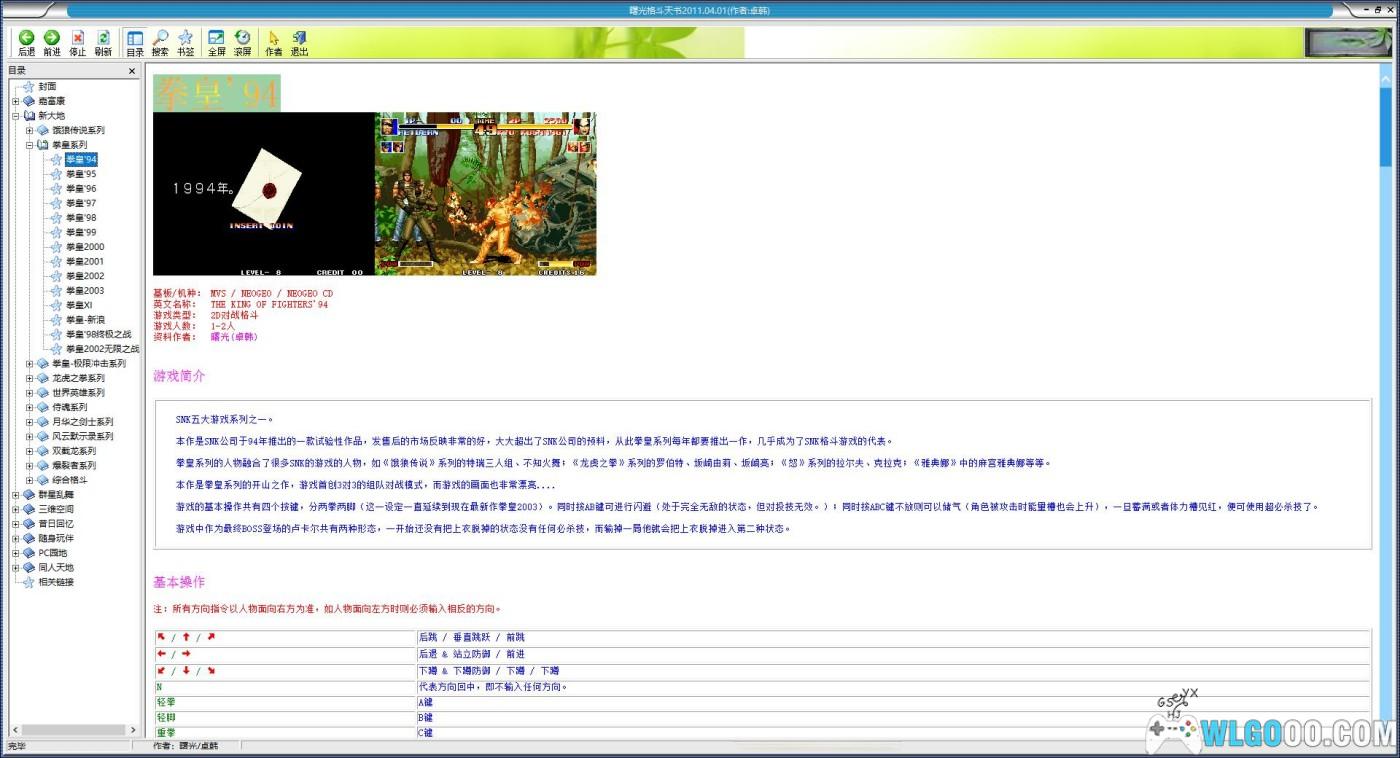Viewport: 1400px width, 758px height.
Task: Expand the 群星乱舞 tree node
Action: (x=16, y=495)
